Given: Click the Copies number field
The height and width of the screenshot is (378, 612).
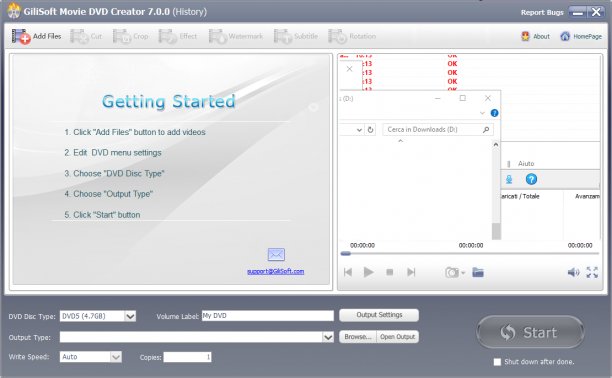Looking at the screenshot, I should [187, 357].
